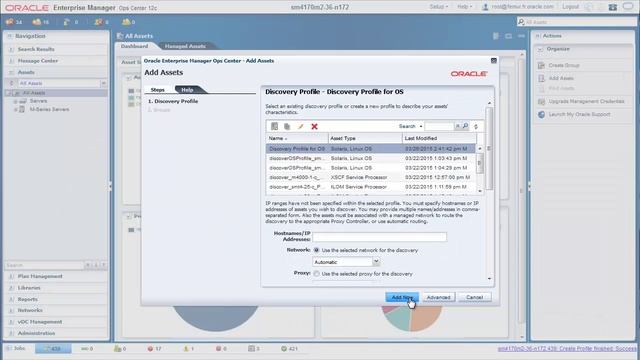
Task: Click the jobs status icon showing 3
Action: coord(251,349)
